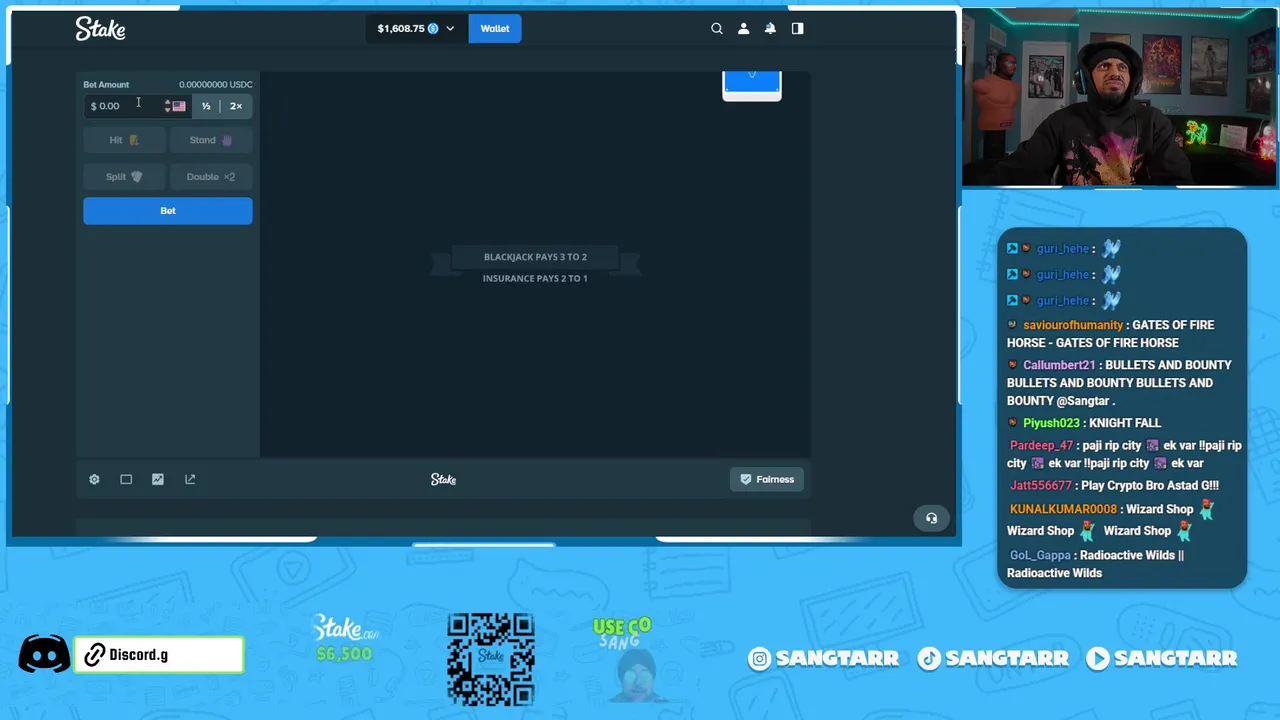Click the 0.00000000 USDC value
The width and height of the screenshot is (1280, 720).
[x=216, y=85]
